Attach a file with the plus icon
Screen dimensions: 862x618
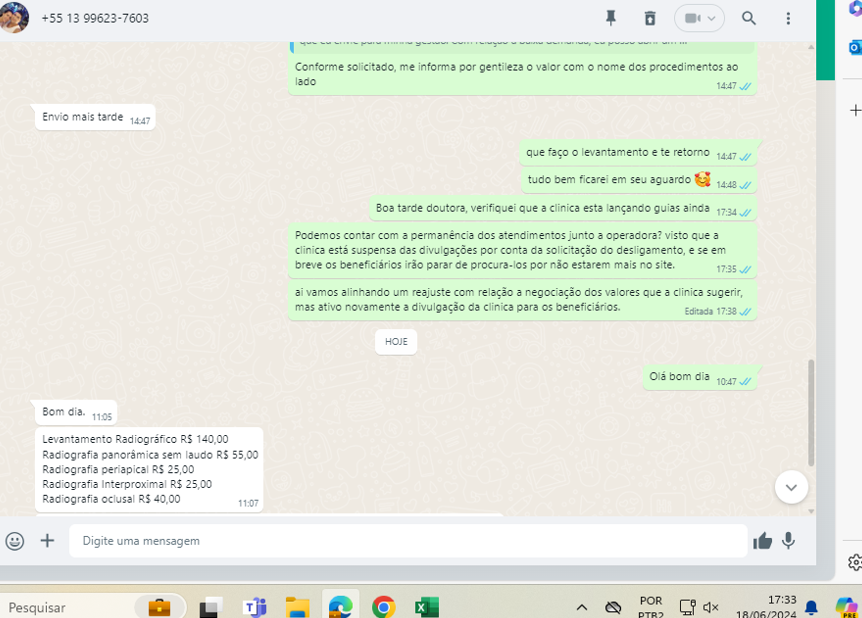coord(47,540)
